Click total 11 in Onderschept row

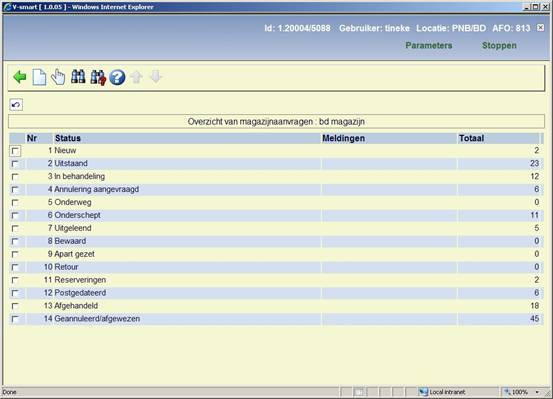pyautogui.click(x=534, y=215)
